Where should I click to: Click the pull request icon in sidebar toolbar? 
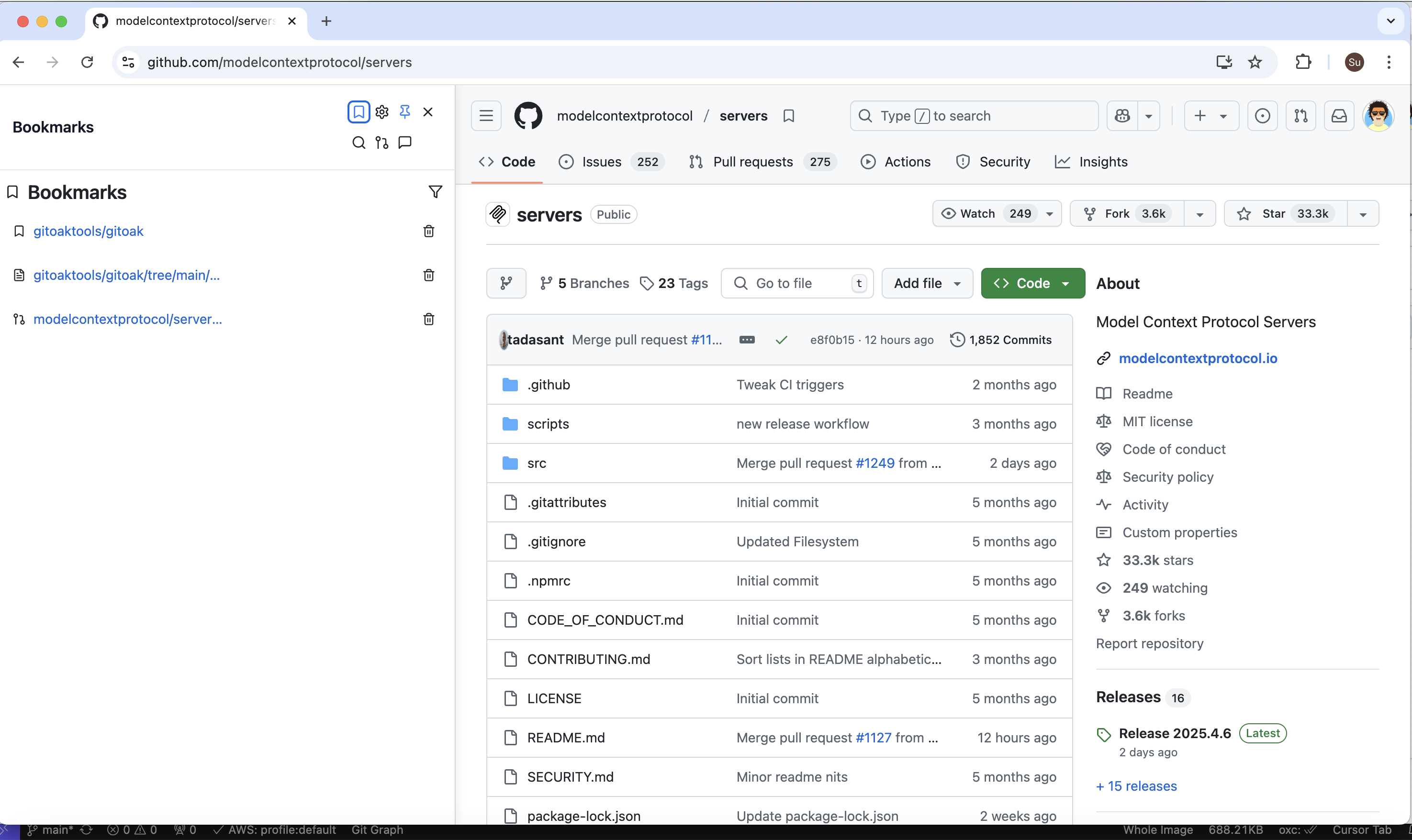[382, 143]
